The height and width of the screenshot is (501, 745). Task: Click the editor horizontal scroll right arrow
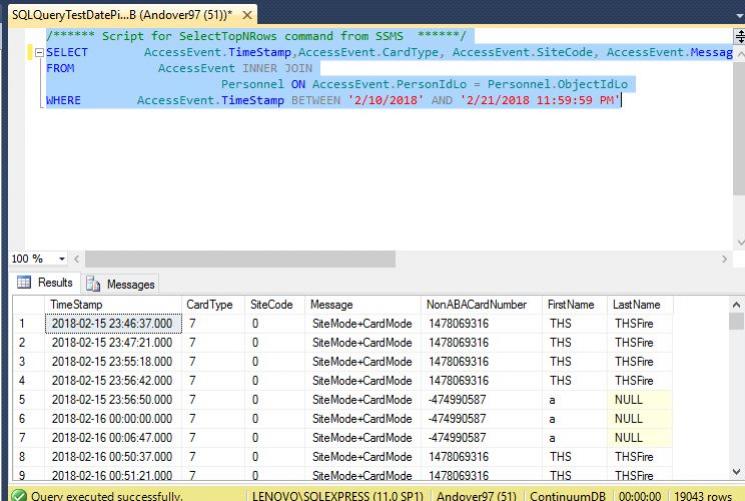pos(725,260)
